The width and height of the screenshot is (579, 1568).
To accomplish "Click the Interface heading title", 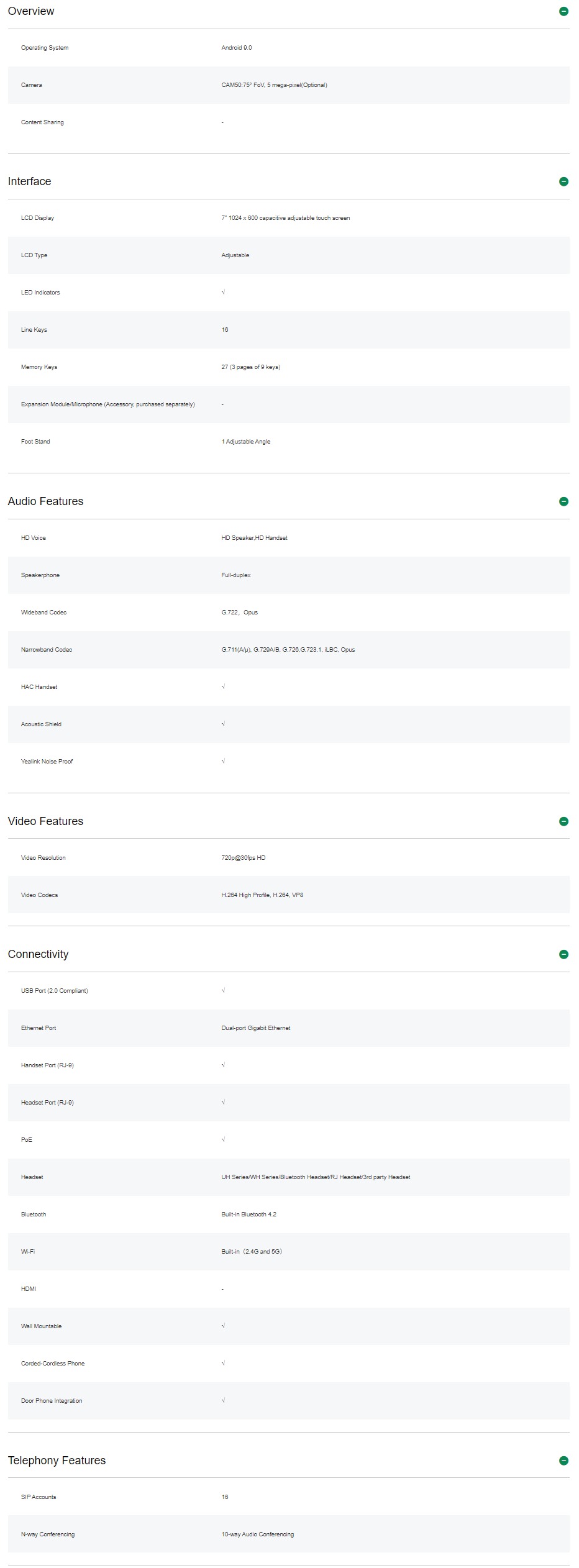I will pos(29,181).
